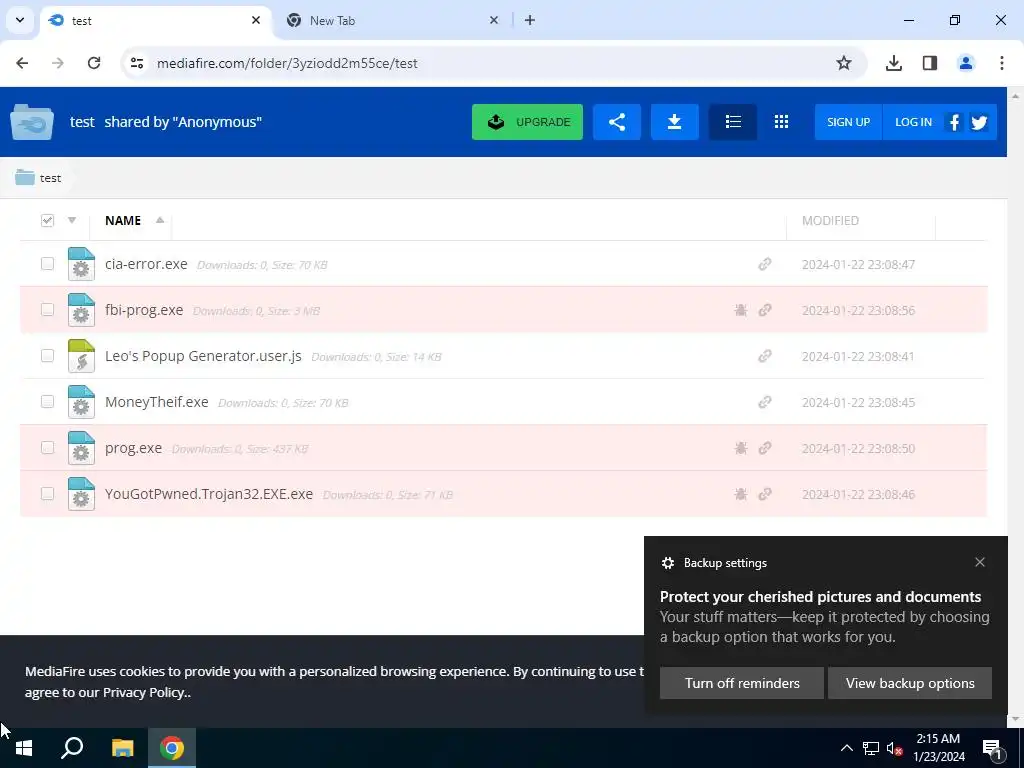1024x768 pixels.
Task: Check the prog.exe checkbox
Action: pos(47,447)
